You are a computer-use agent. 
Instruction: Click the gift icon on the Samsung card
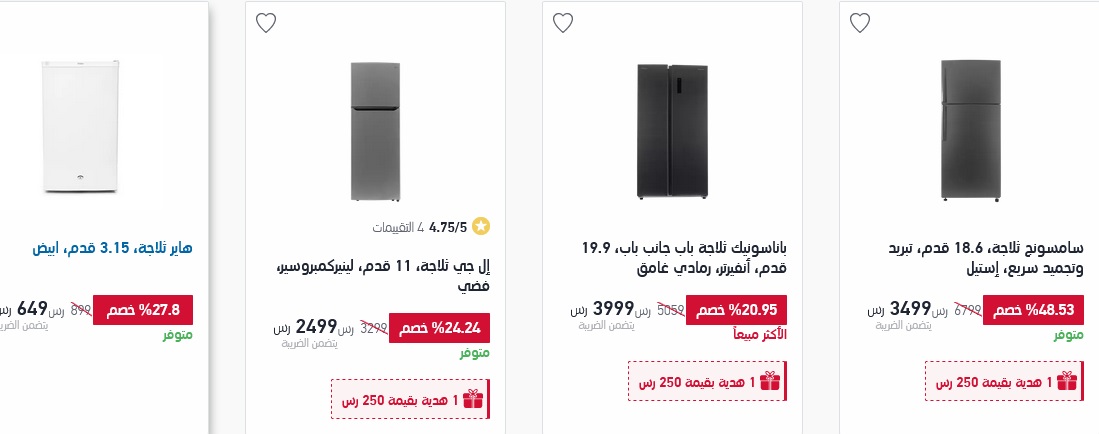[x=1067, y=381]
